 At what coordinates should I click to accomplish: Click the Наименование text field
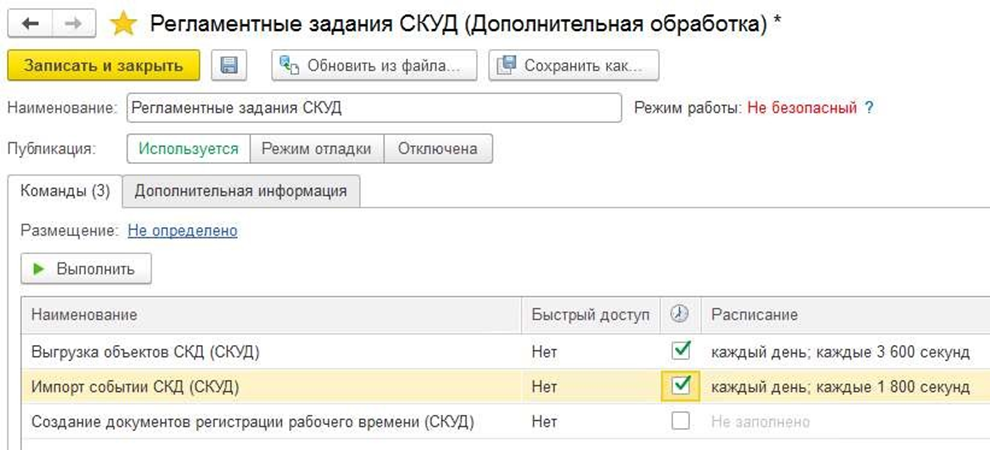(373, 108)
